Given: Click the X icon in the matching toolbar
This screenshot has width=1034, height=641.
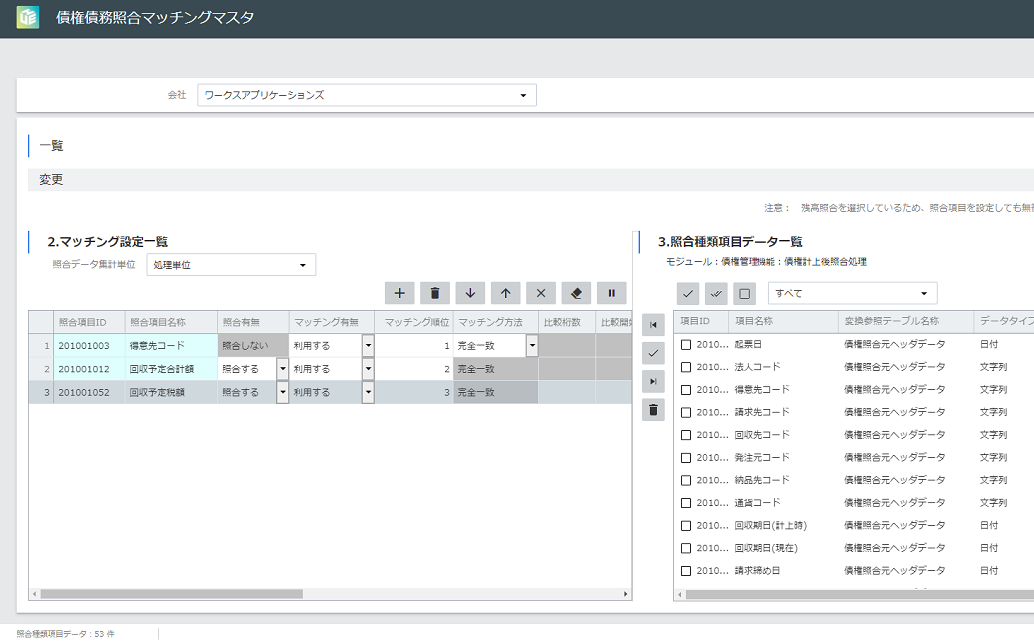Looking at the screenshot, I should click(541, 293).
